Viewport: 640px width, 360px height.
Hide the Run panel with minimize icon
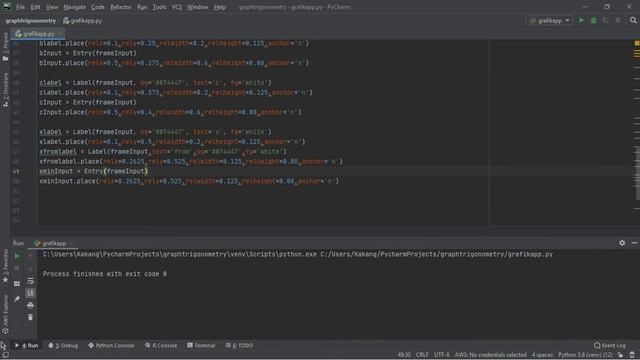pyautogui.click(x=634, y=243)
